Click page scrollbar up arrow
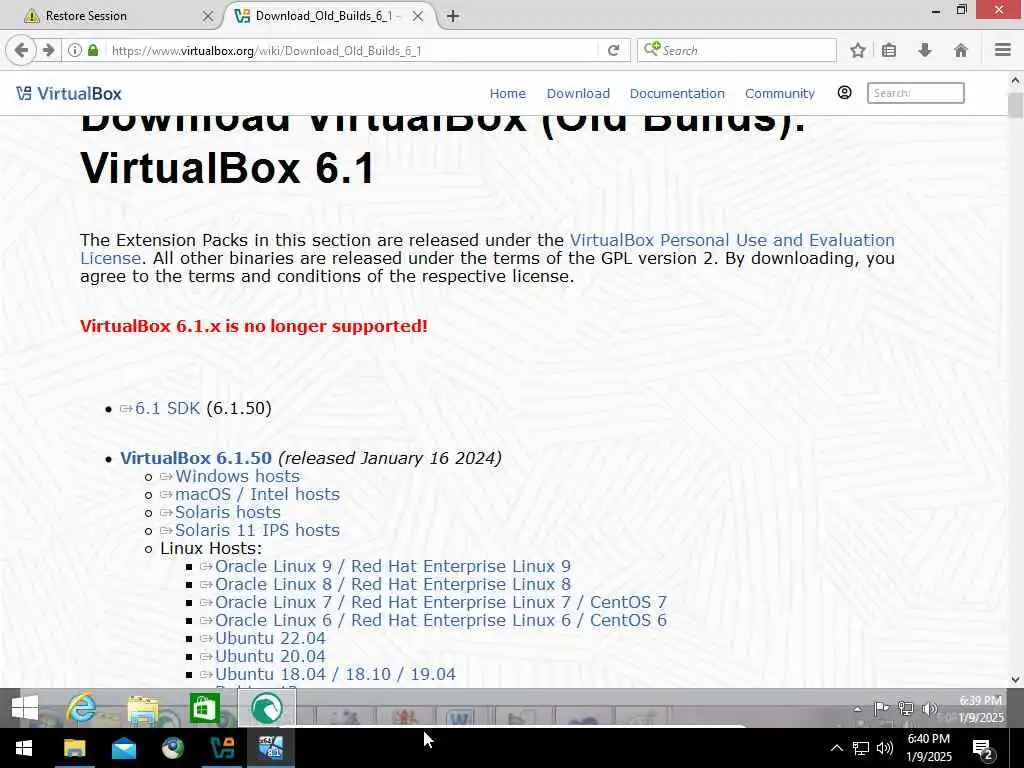This screenshot has width=1024, height=768. tap(1015, 80)
